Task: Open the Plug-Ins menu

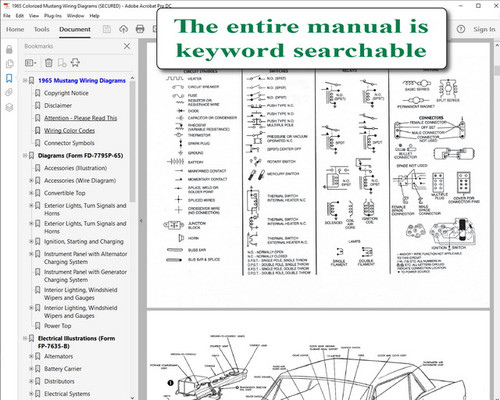Action: (x=53, y=16)
